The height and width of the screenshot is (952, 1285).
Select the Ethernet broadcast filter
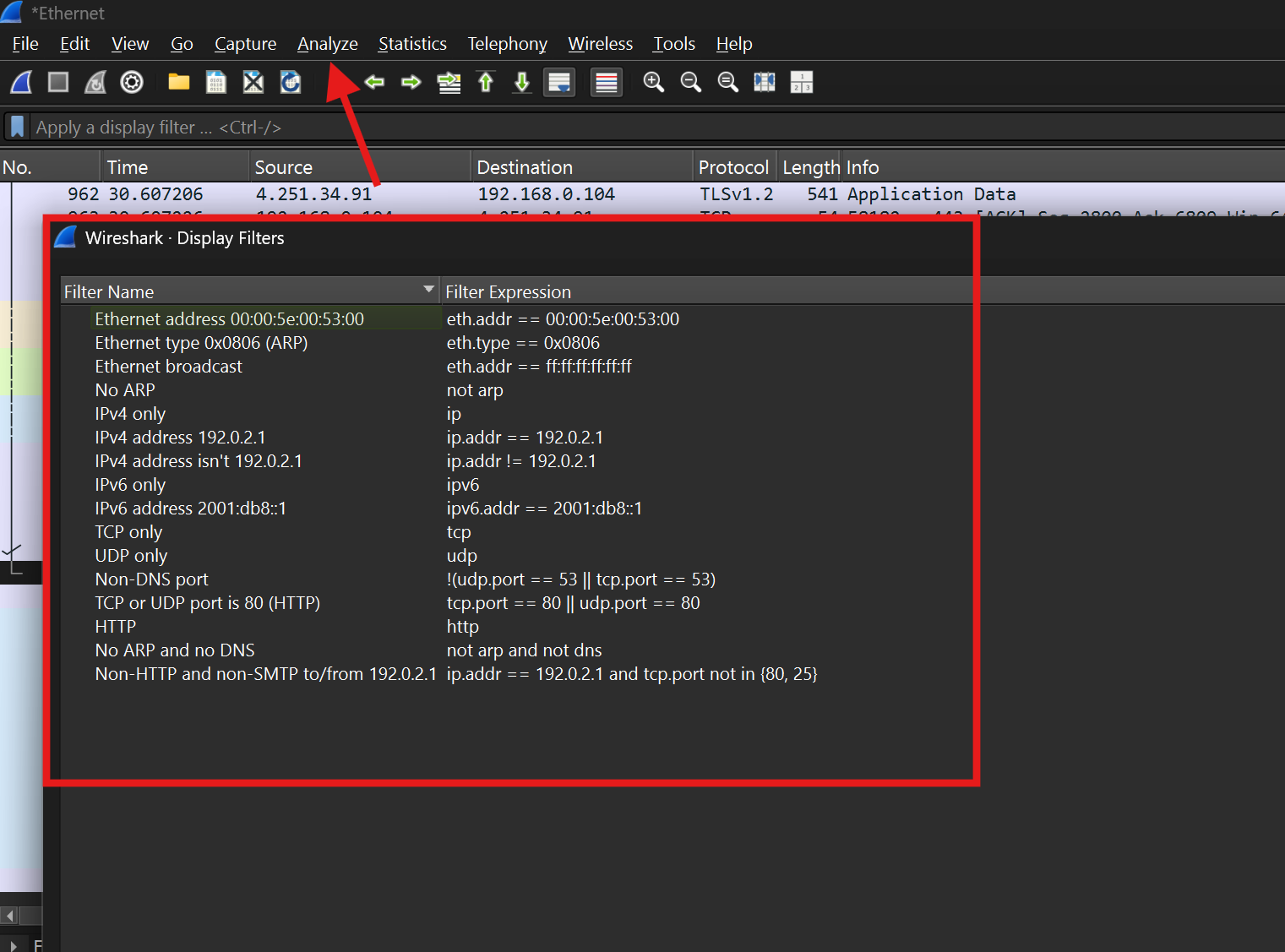(168, 367)
